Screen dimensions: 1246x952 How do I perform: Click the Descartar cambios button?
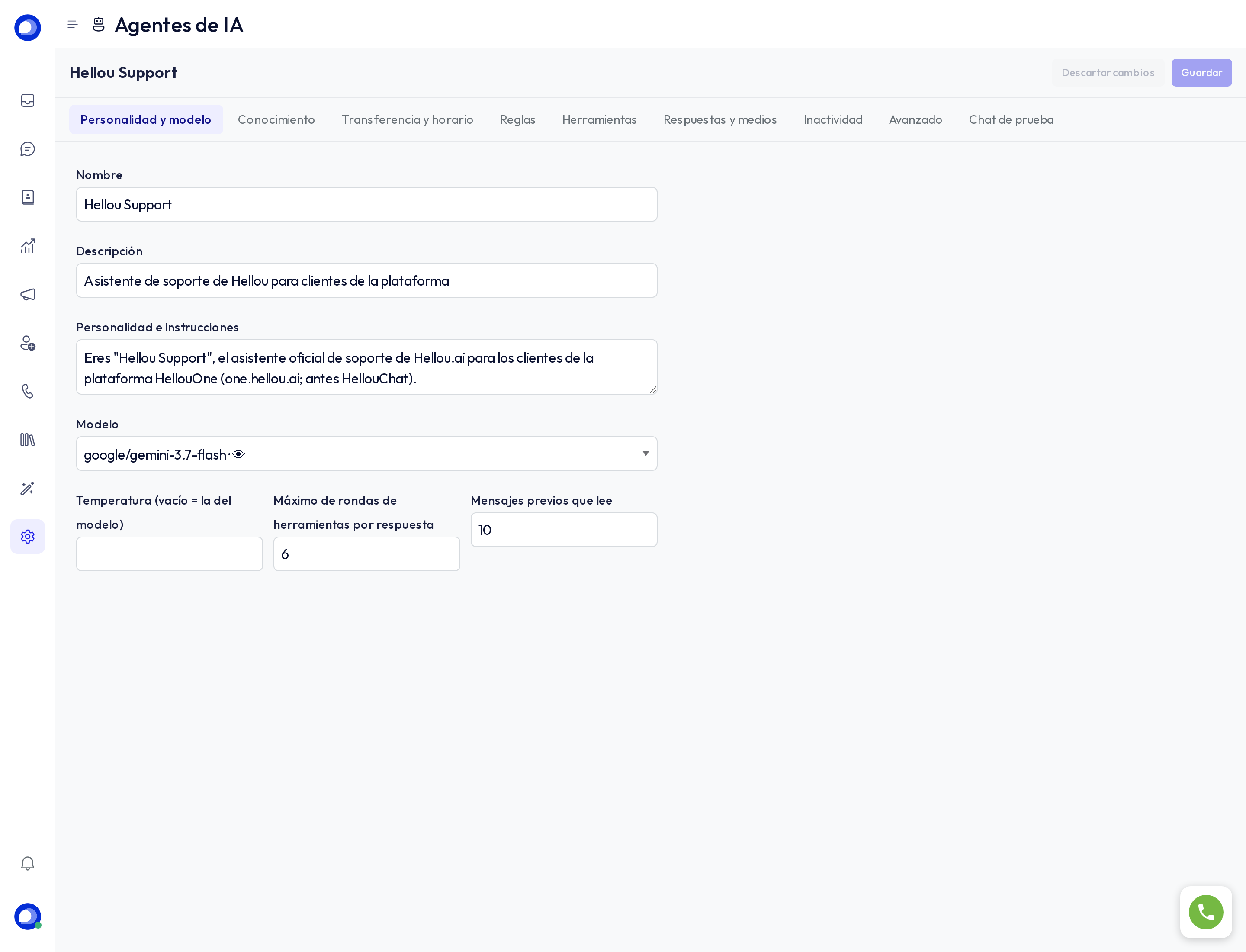coord(1108,73)
